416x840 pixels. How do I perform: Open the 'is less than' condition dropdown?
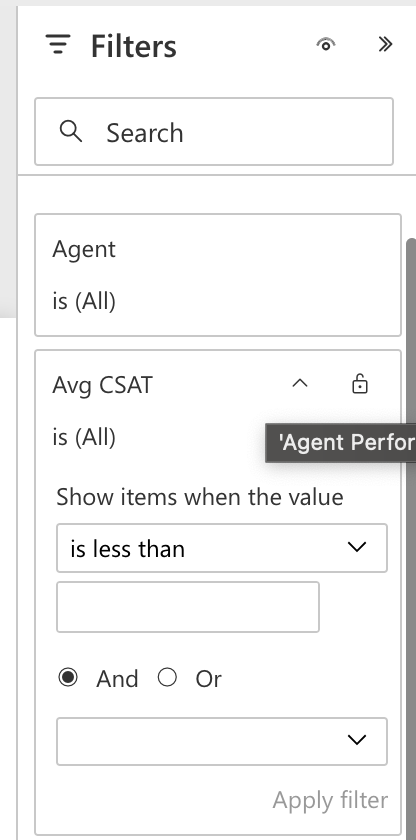[222, 548]
